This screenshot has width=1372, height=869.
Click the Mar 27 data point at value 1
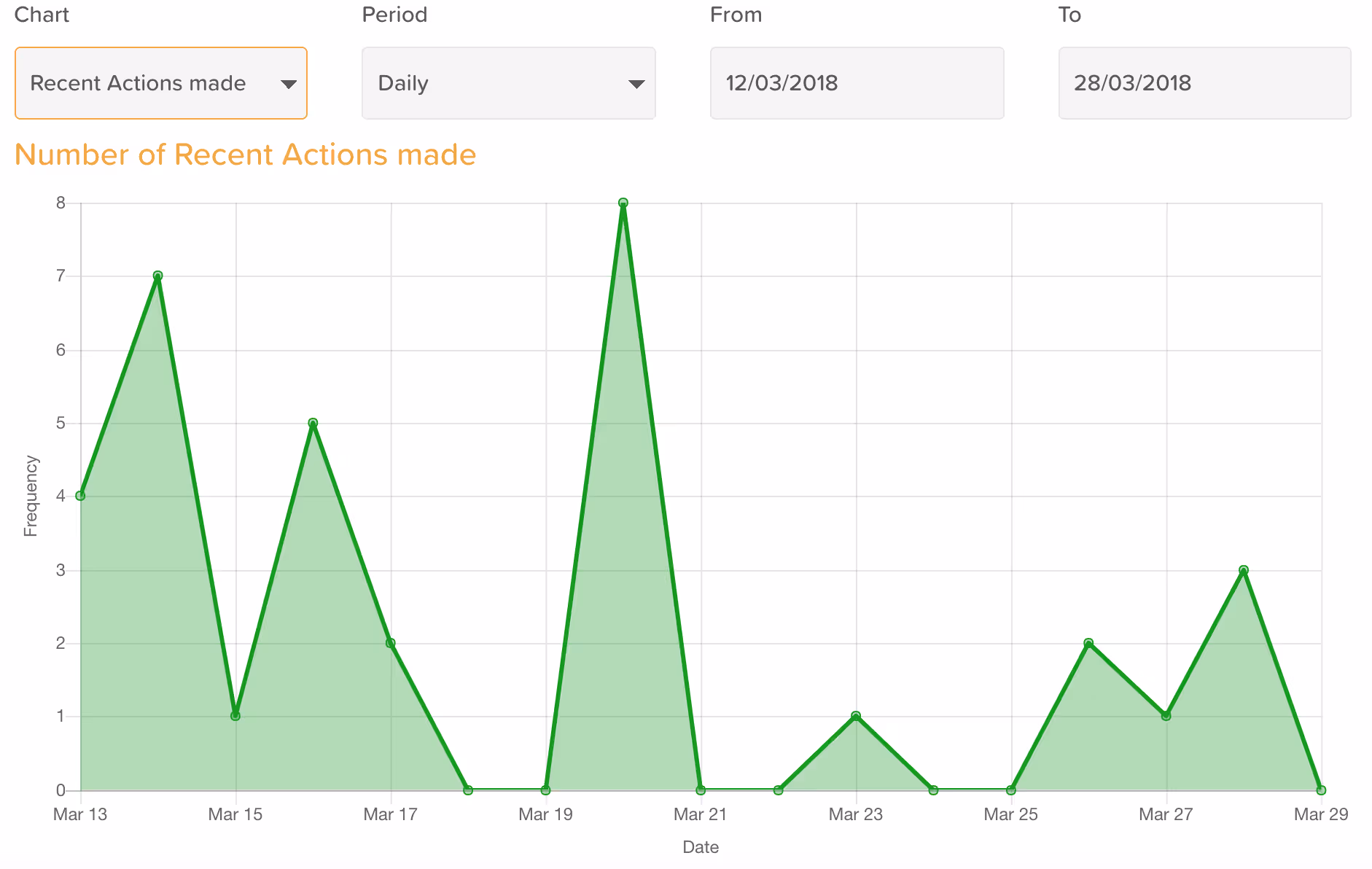coord(1166,716)
